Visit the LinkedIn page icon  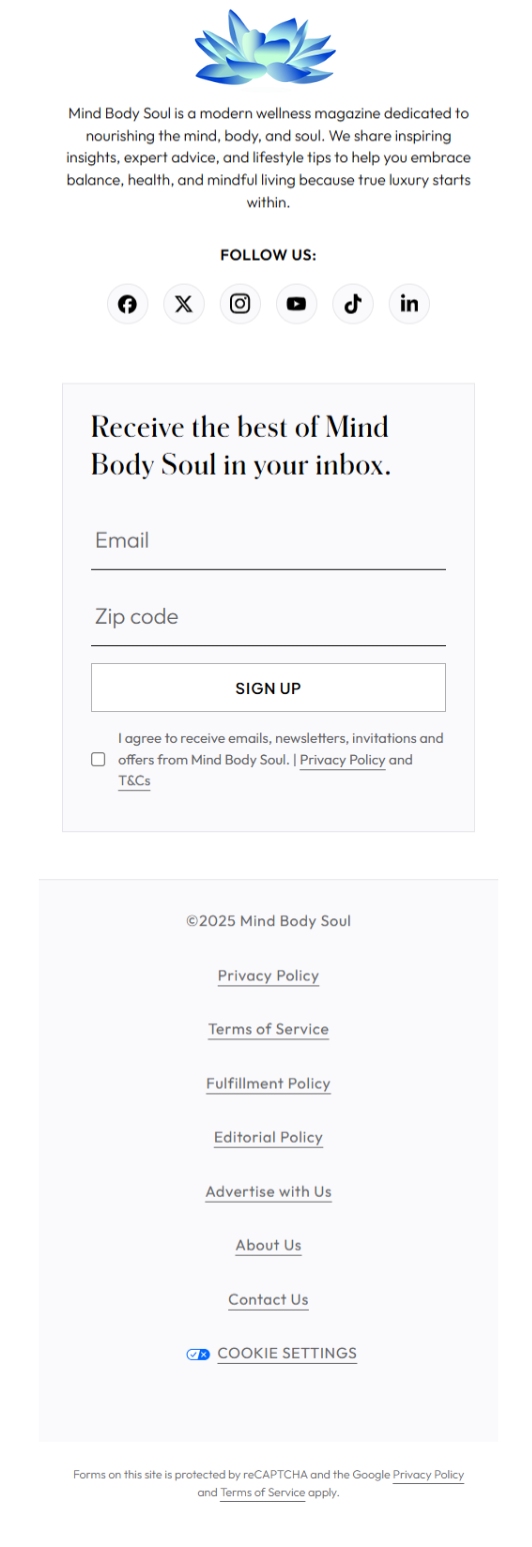(409, 304)
